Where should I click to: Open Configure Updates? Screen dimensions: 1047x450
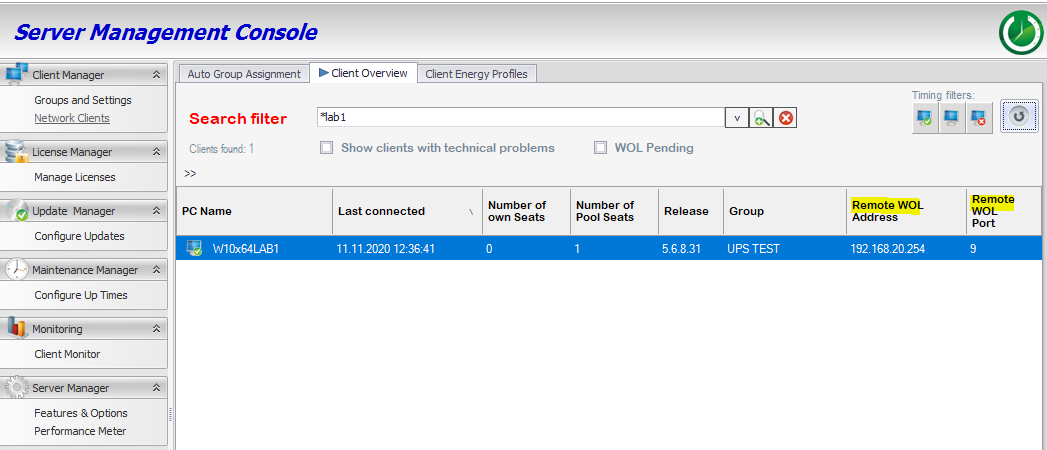[79, 236]
